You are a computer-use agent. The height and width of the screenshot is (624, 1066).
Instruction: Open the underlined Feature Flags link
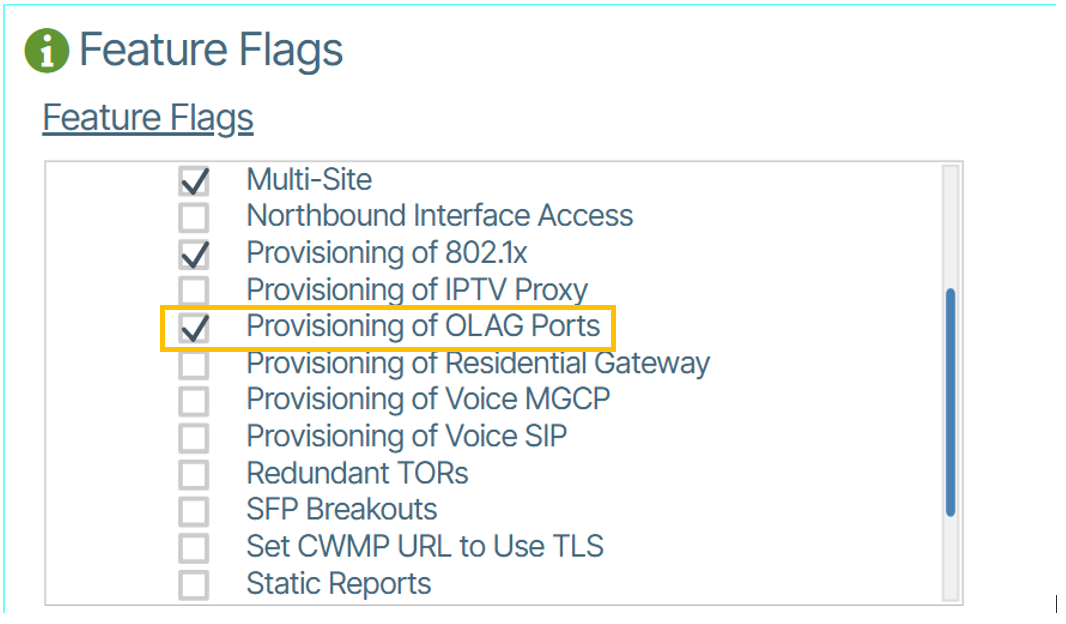tap(148, 118)
